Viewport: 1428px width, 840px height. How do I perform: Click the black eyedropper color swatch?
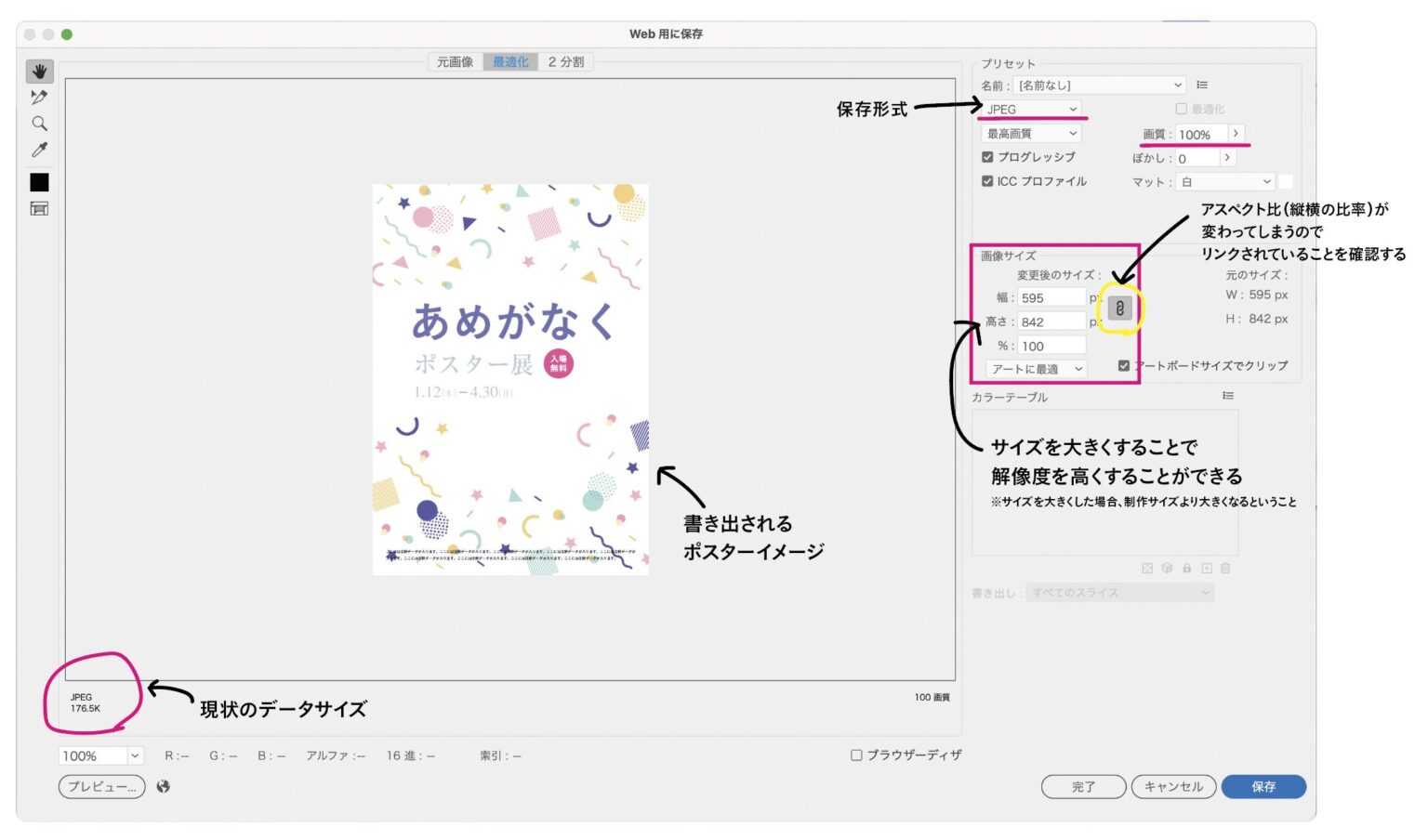[x=39, y=182]
